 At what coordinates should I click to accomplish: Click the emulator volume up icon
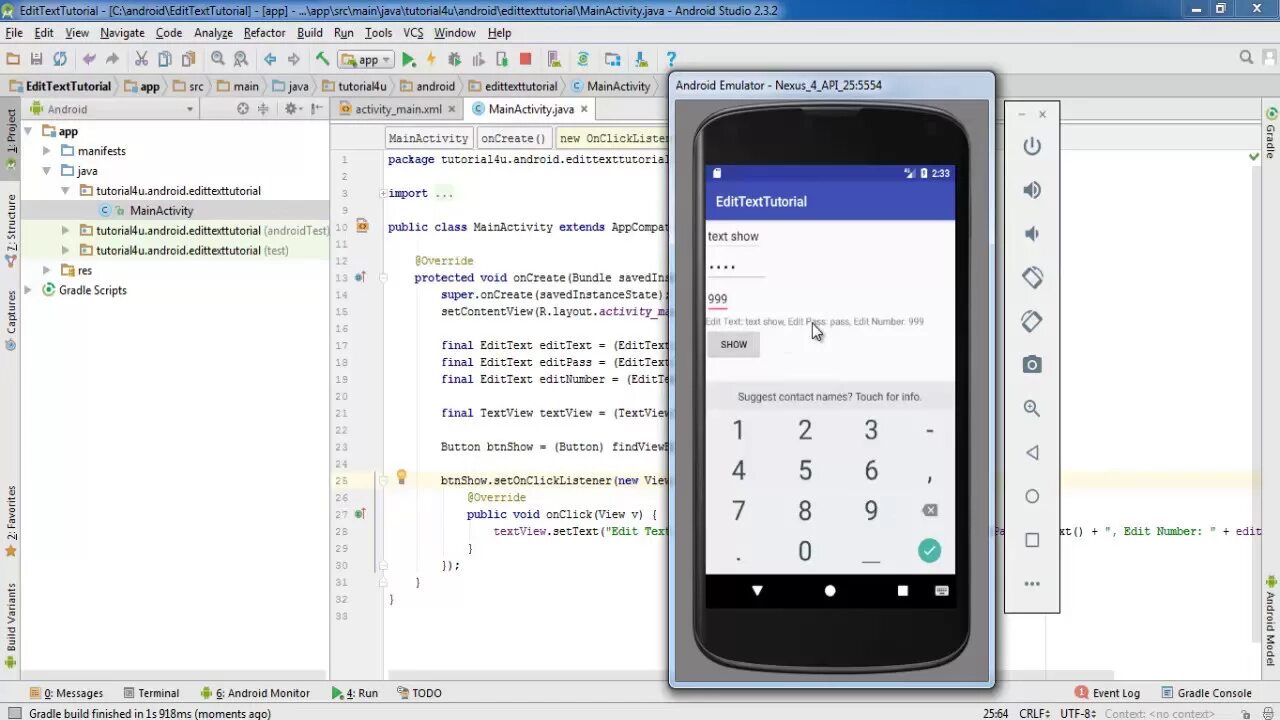click(1032, 190)
